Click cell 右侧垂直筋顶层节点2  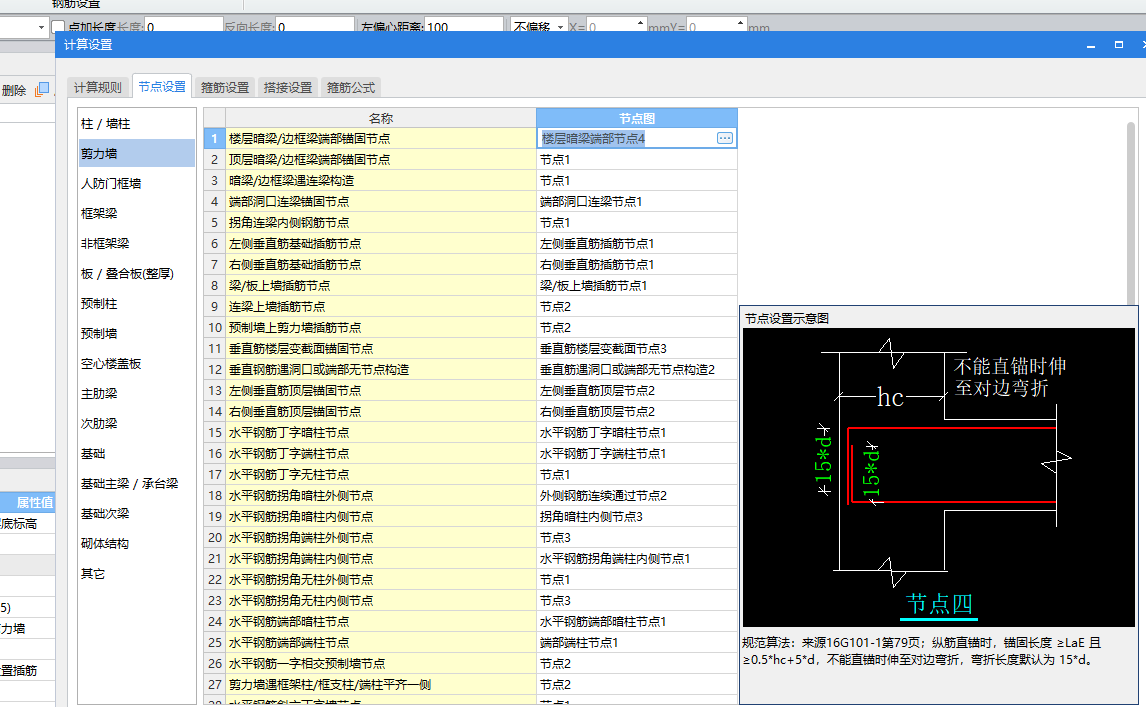pos(637,412)
